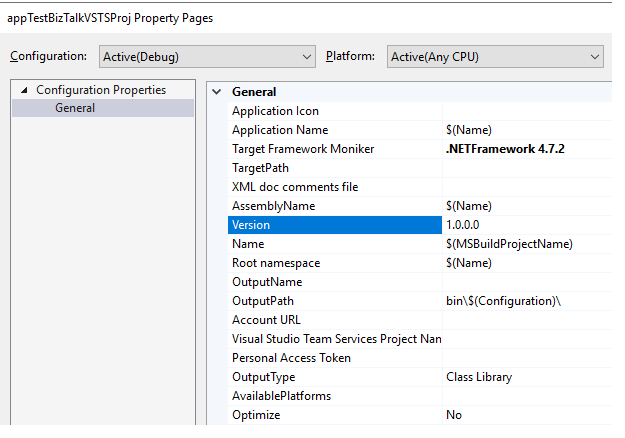This screenshot has height=438, width=625.
Task: Click the empty Application Icon value field
Action: pos(527,111)
